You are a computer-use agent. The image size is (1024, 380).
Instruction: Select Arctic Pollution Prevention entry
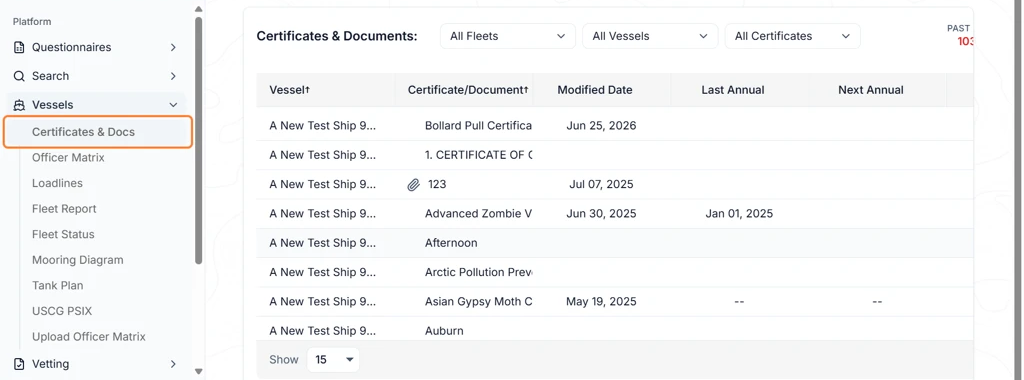(x=478, y=272)
